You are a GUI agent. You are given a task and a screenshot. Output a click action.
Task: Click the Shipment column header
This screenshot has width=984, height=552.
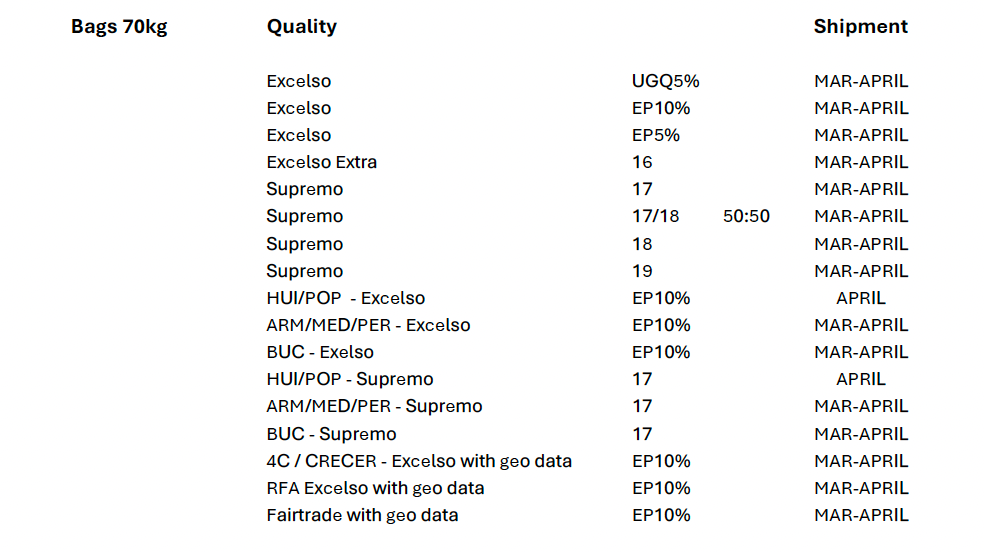coord(860,27)
